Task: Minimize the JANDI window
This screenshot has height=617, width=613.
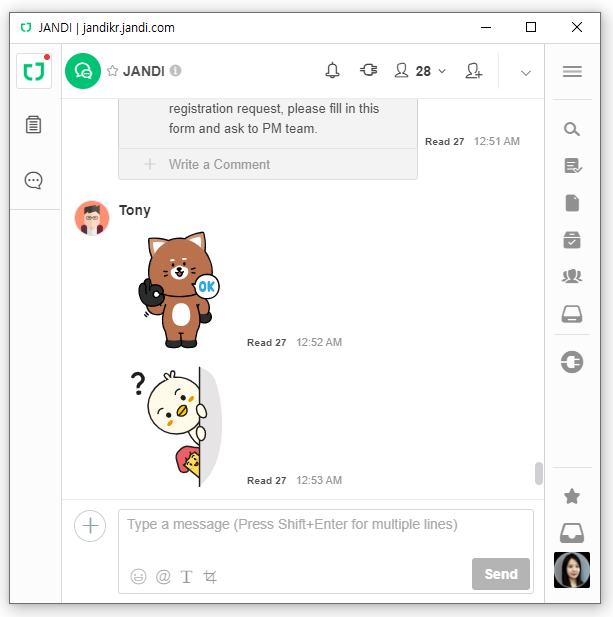Action: (486, 27)
